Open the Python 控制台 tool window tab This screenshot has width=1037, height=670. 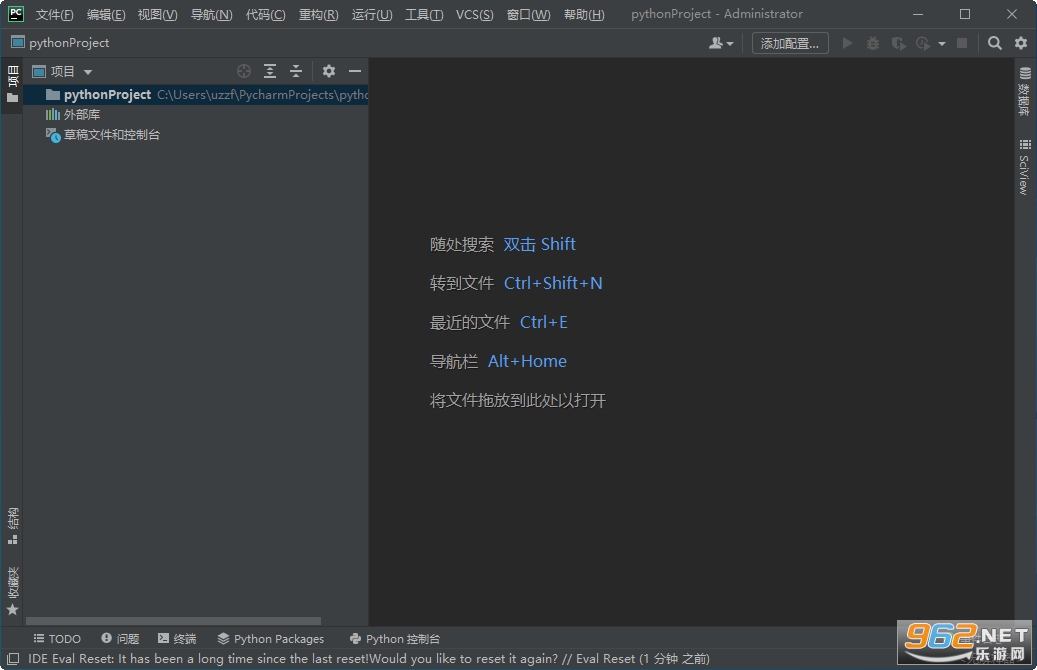pyautogui.click(x=395, y=639)
